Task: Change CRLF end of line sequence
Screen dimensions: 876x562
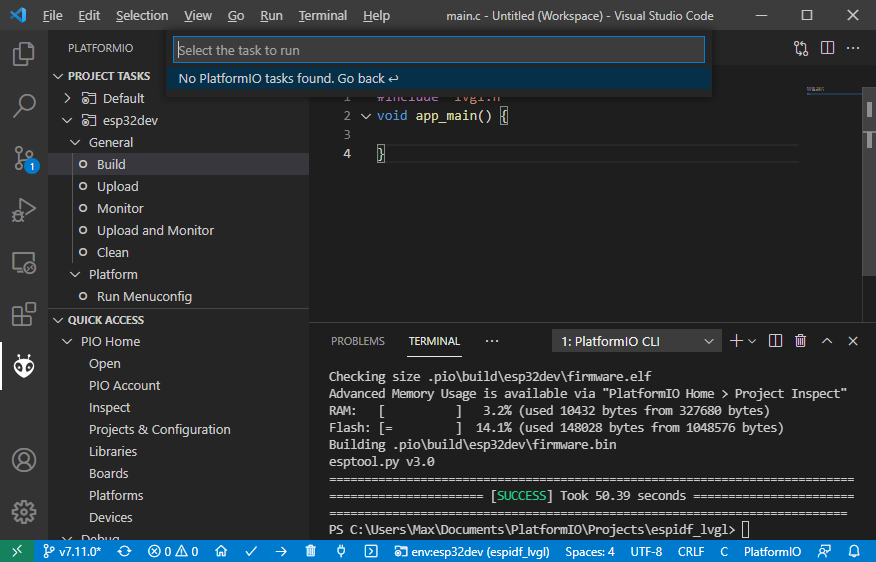Action: pyautogui.click(x=691, y=551)
